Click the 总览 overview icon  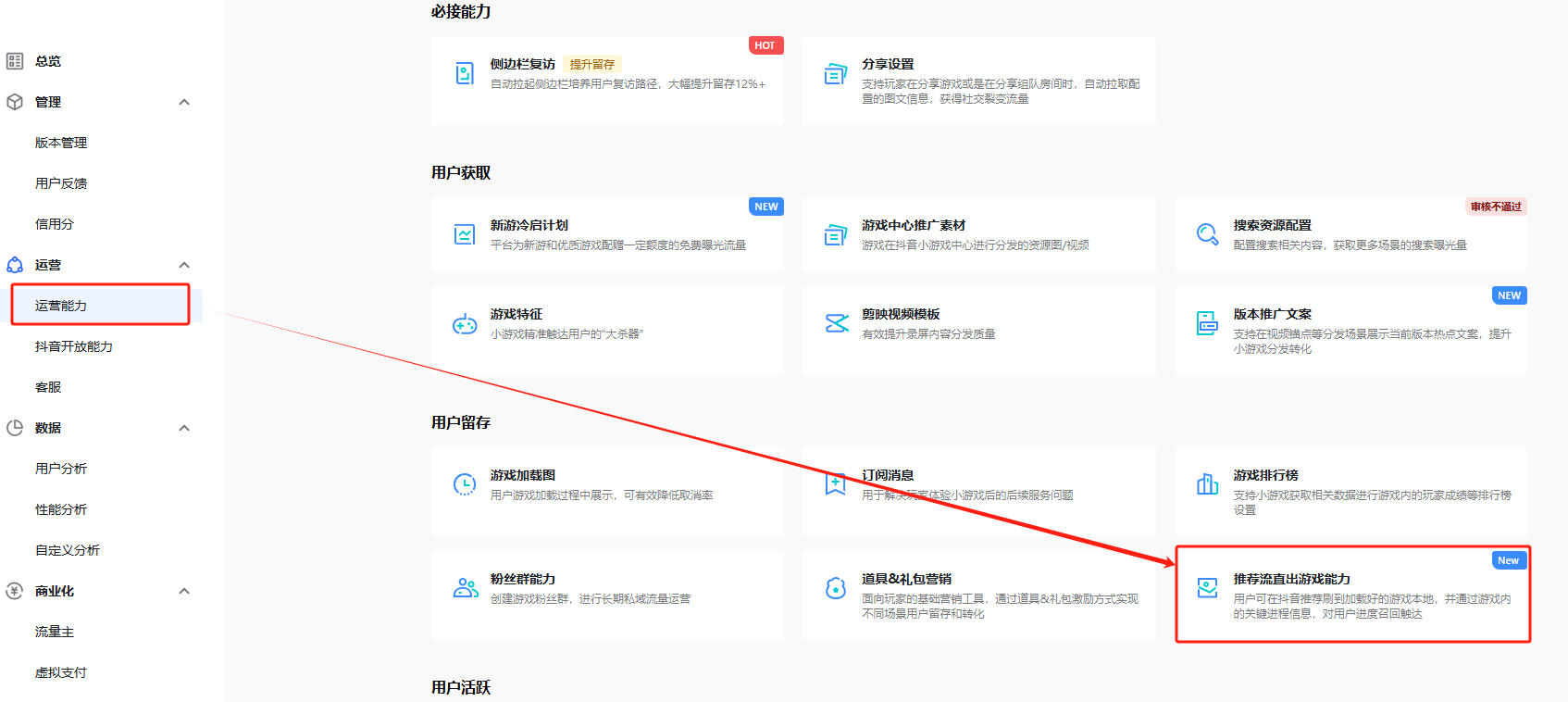coord(15,61)
